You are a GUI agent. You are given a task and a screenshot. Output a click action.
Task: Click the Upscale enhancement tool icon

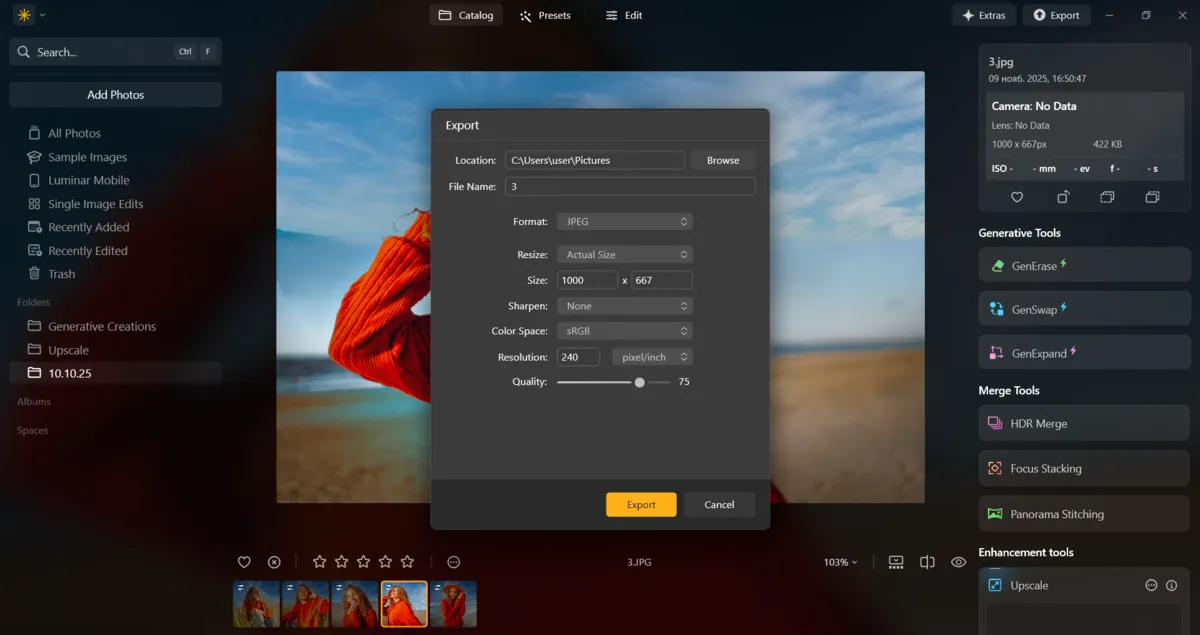pos(995,585)
